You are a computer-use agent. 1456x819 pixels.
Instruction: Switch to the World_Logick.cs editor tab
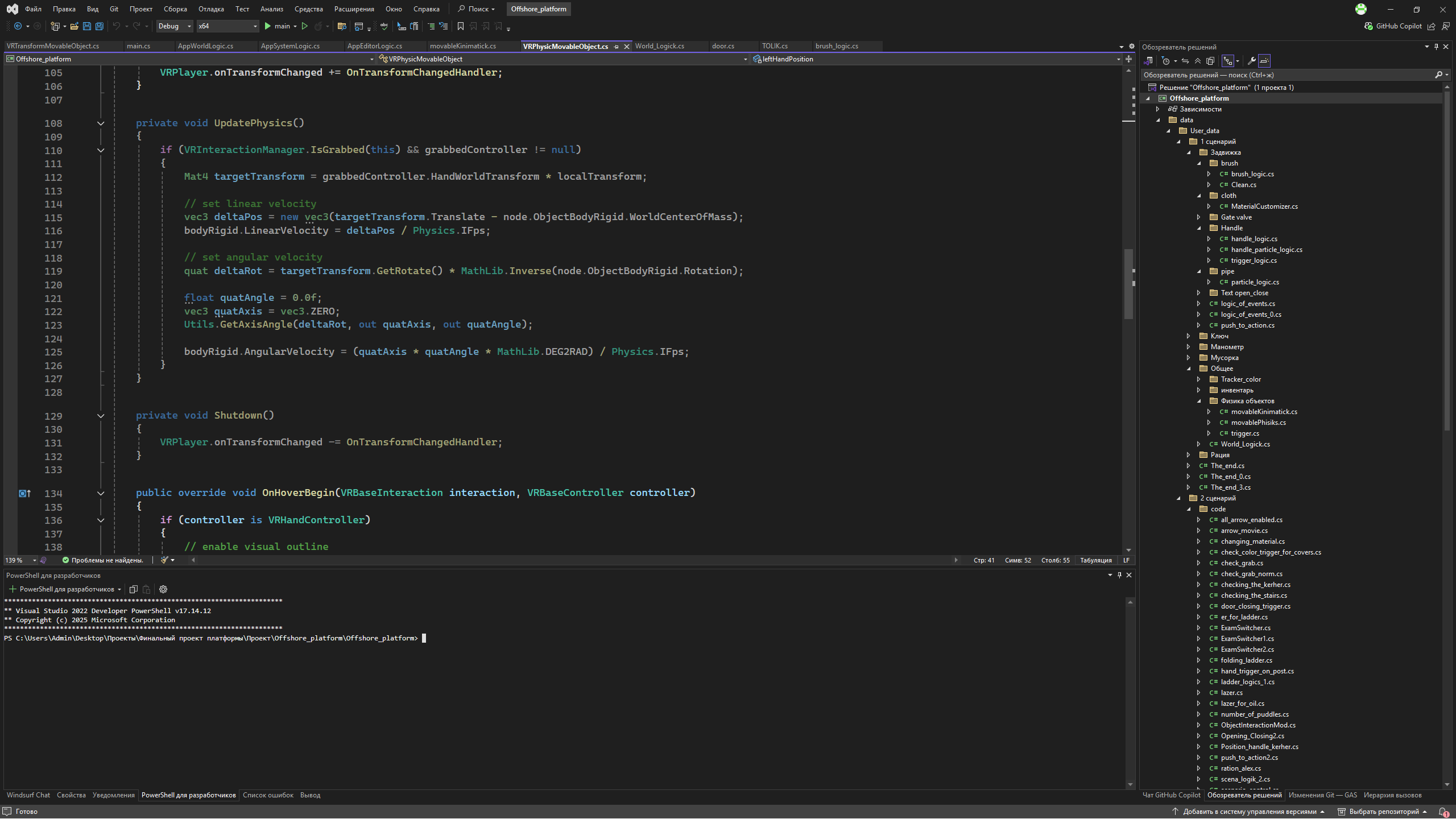(659, 46)
